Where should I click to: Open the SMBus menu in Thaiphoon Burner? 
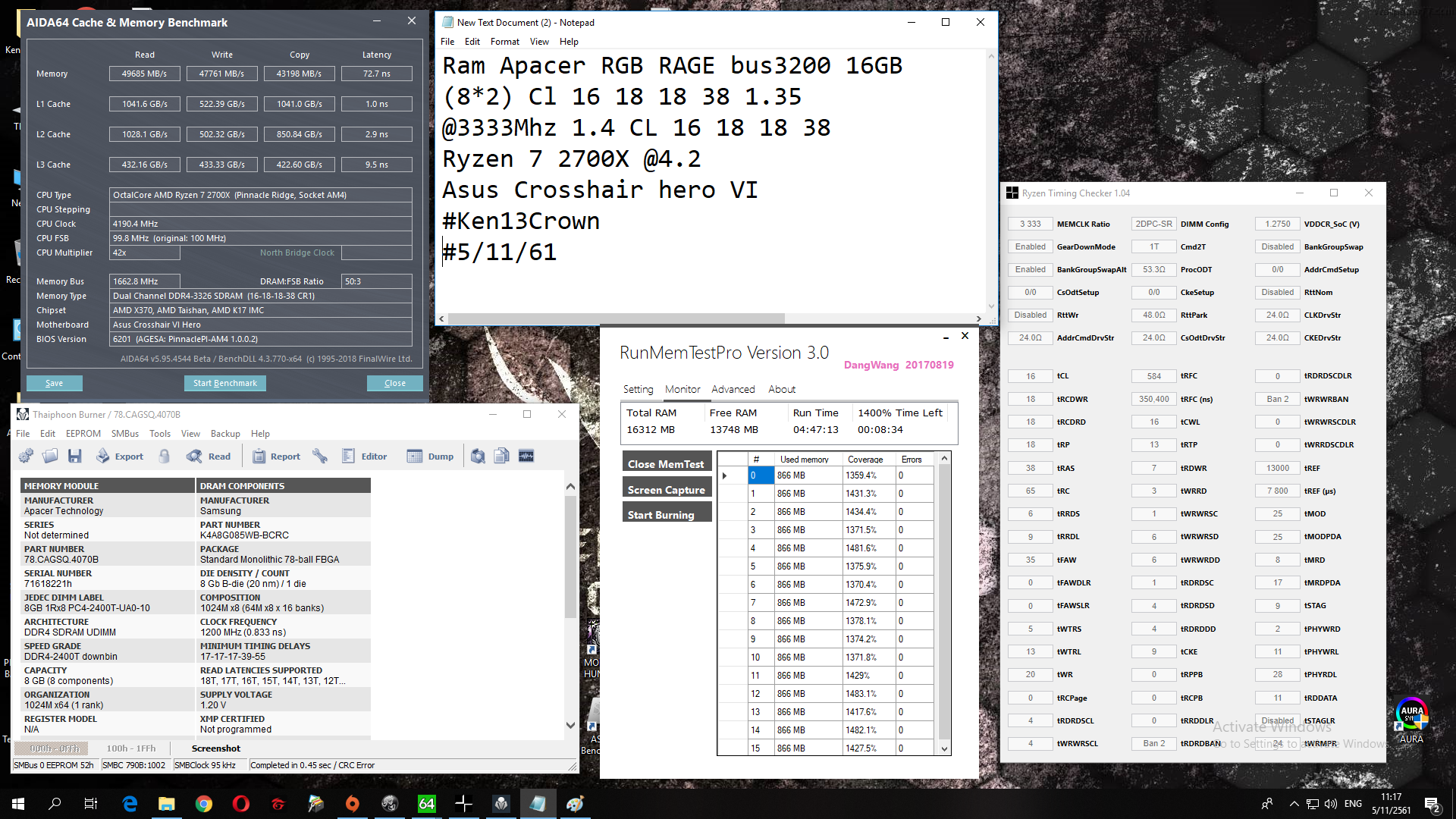[x=125, y=434]
